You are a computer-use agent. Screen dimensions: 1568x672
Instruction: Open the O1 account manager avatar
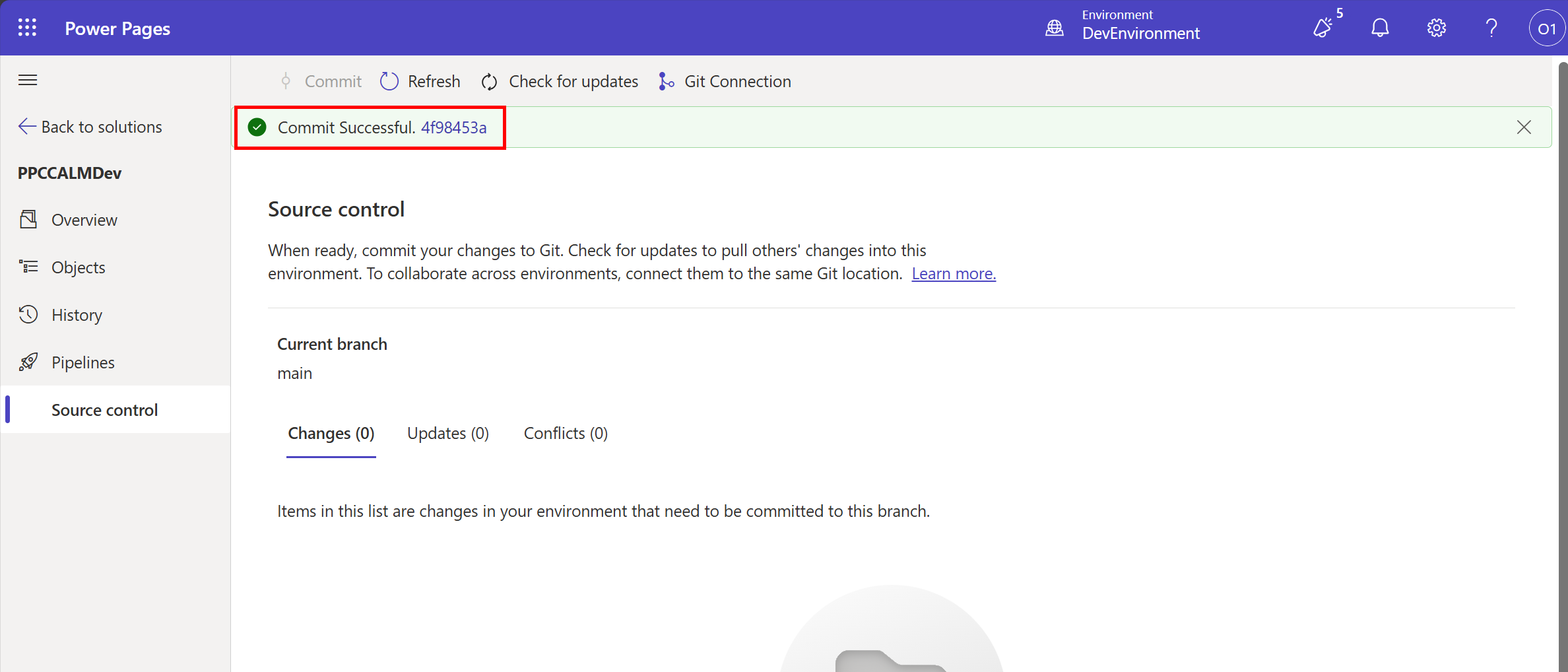pos(1546,27)
